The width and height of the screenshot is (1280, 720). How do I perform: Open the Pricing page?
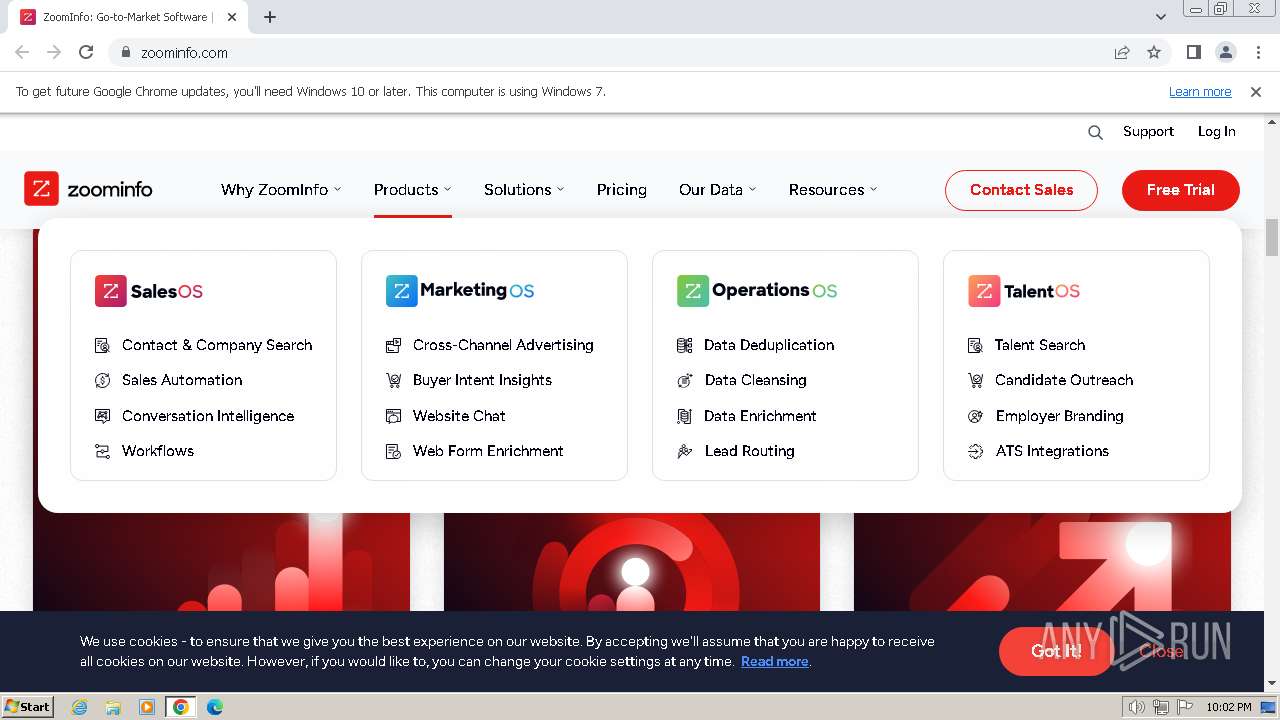[x=622, y=190]
